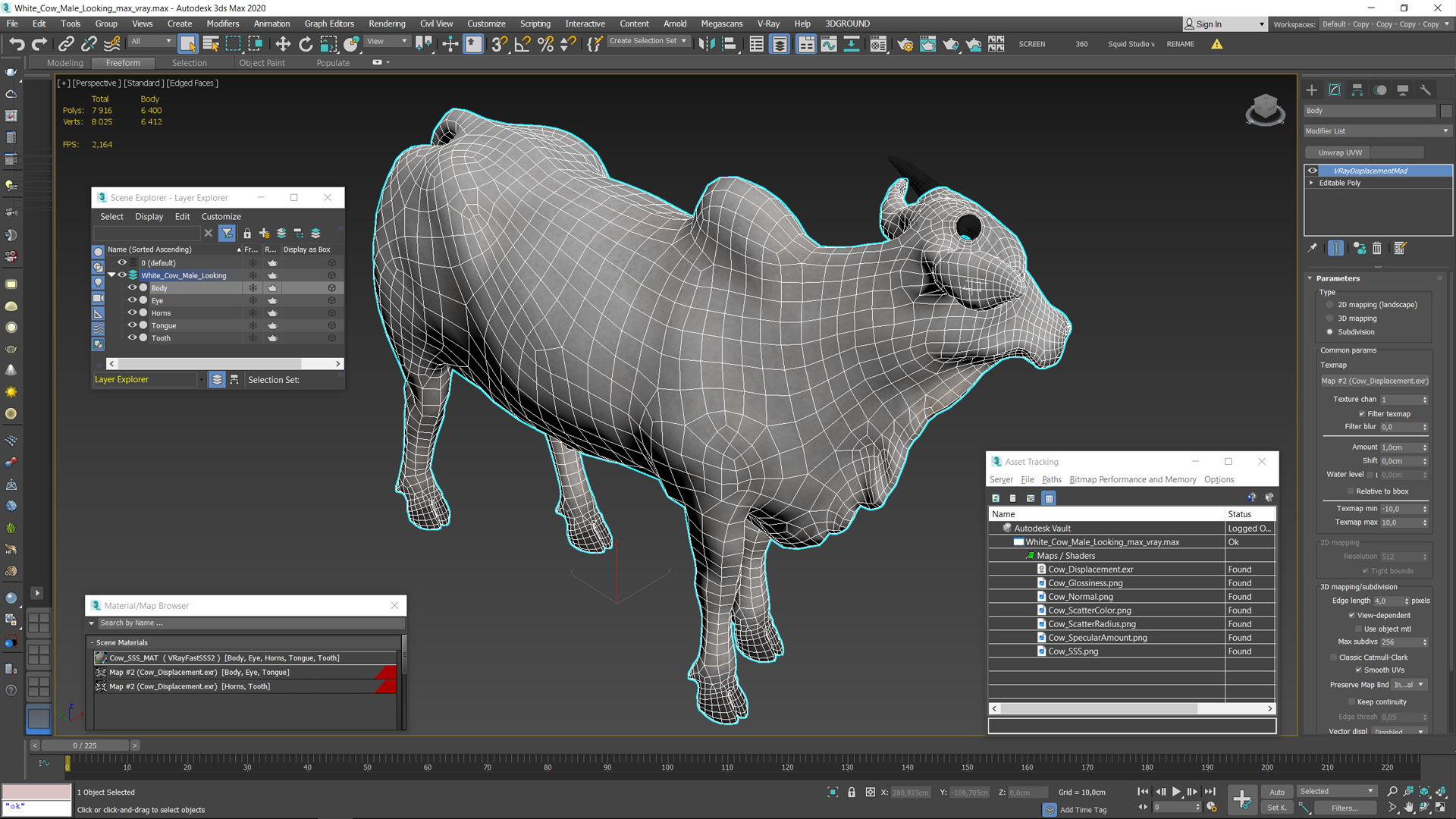The width and height of the screenshot is (1456, 819).
Task: Choose the Select and Move tool
Action: [283, 44]
